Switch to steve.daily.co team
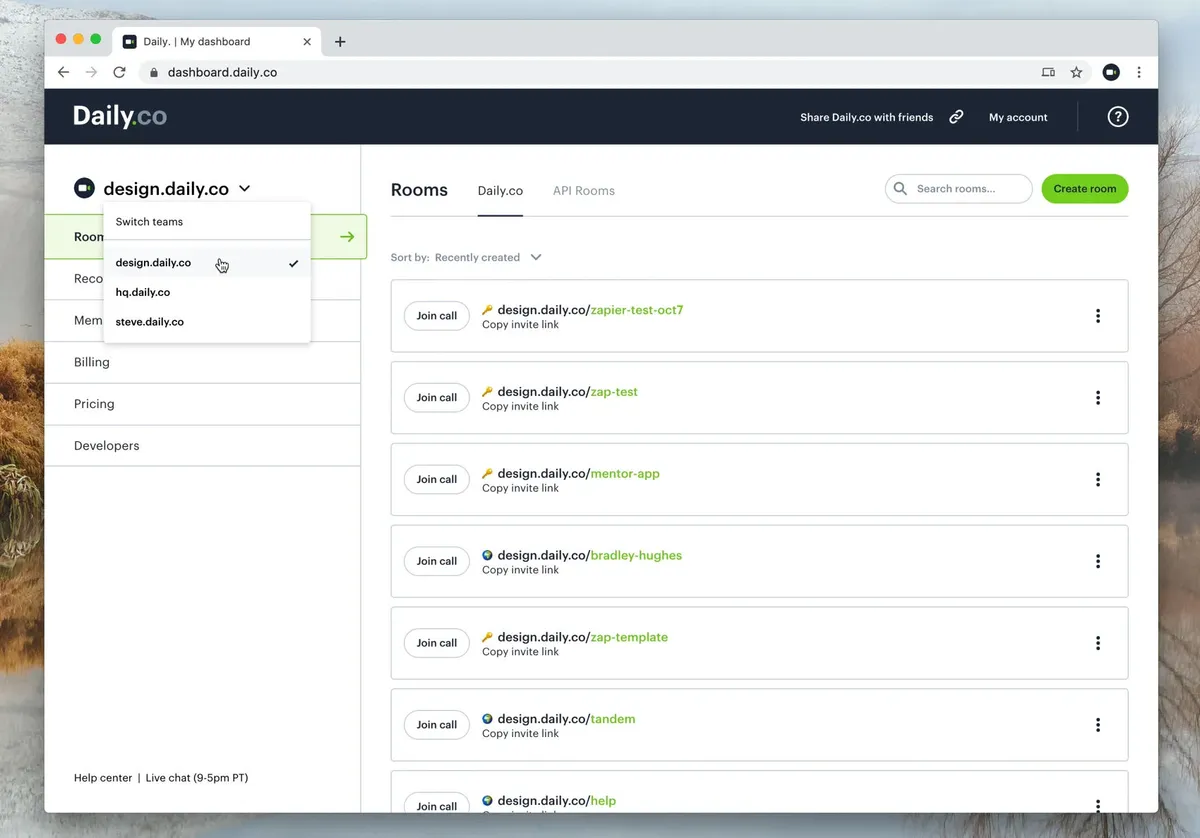The image size is (1200, 838). 207,322
